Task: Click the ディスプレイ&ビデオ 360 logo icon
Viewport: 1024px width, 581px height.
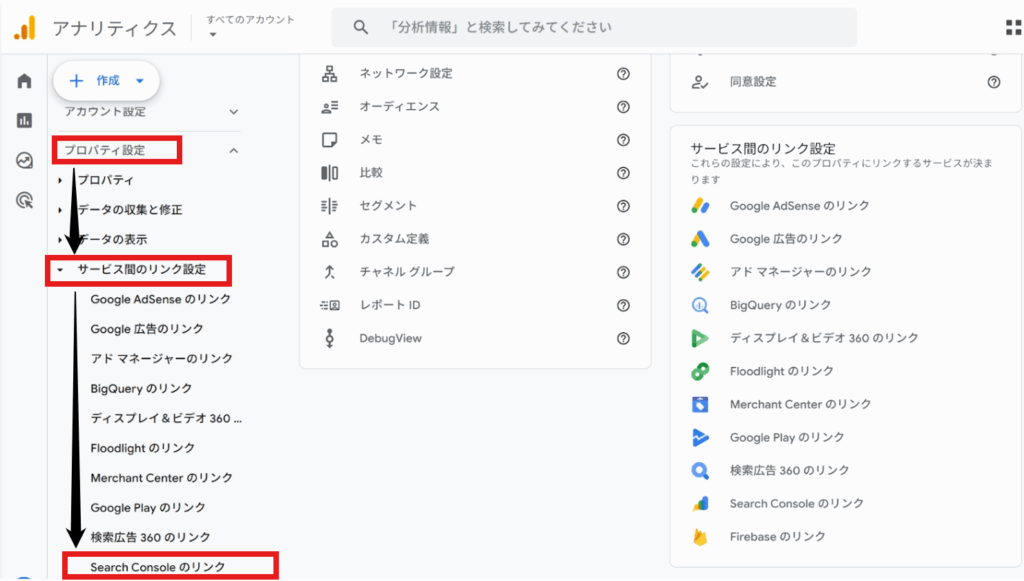Action: [700, 338]
